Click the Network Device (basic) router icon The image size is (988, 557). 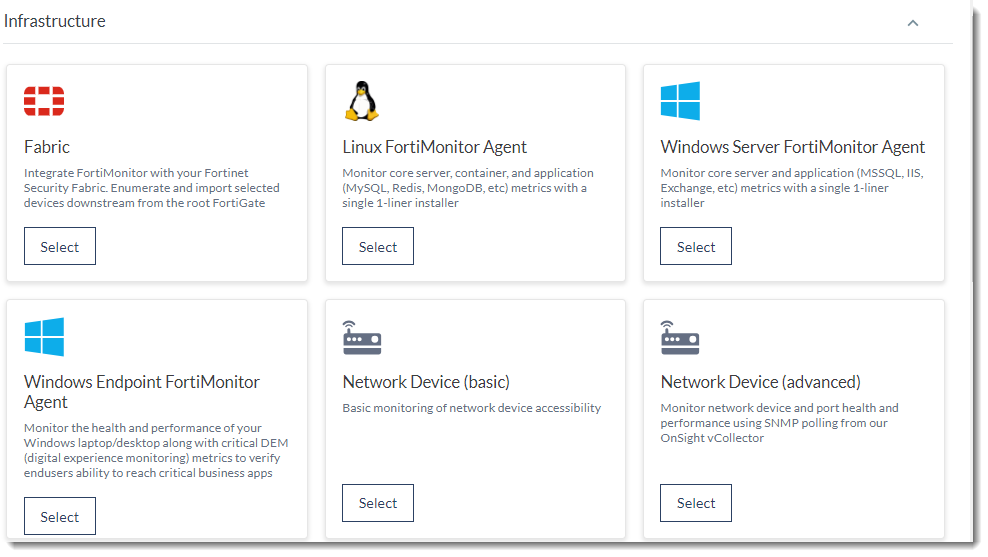[362, 338]
